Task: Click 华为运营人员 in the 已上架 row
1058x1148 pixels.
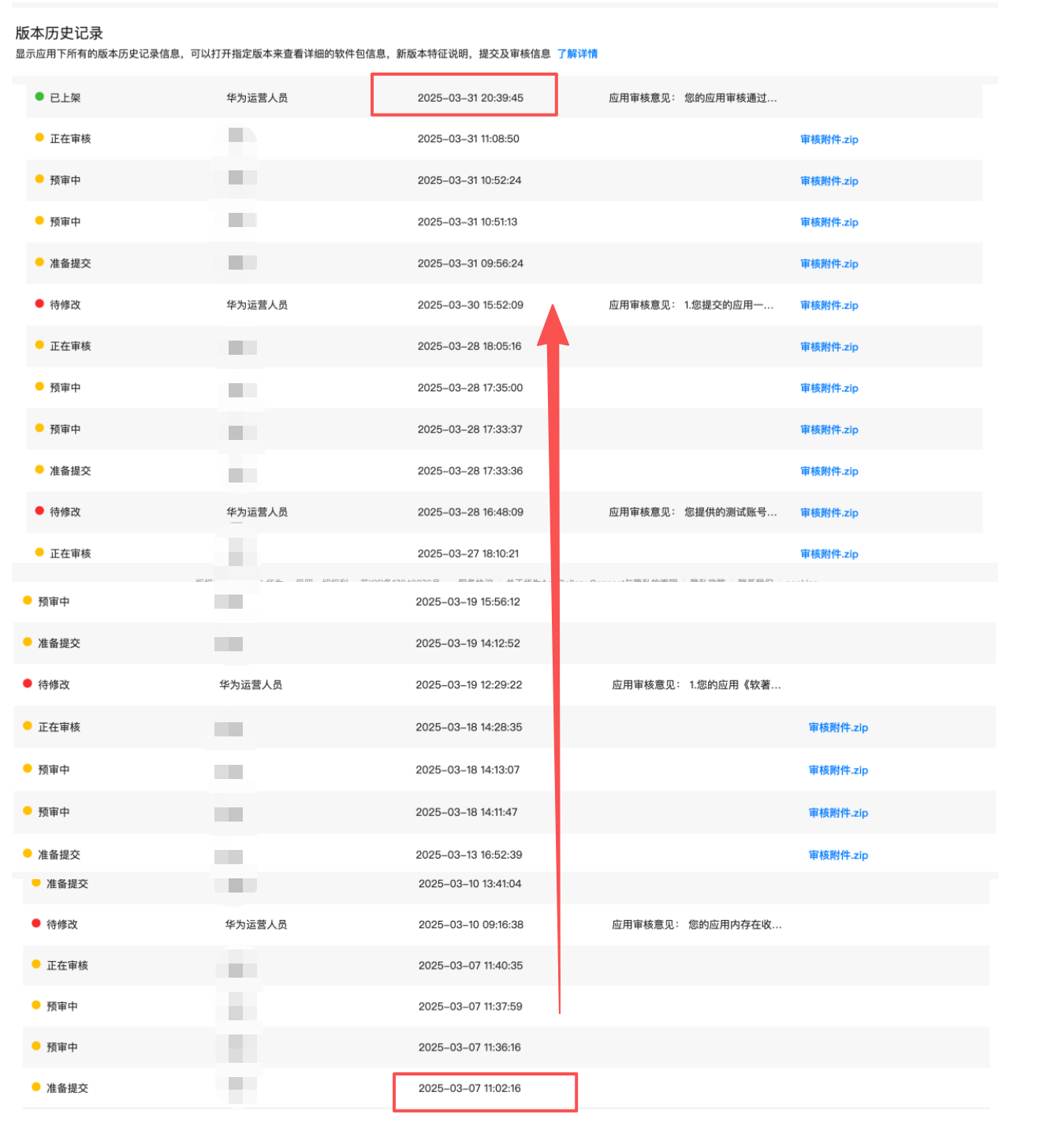Action: [x=257, y=98]
